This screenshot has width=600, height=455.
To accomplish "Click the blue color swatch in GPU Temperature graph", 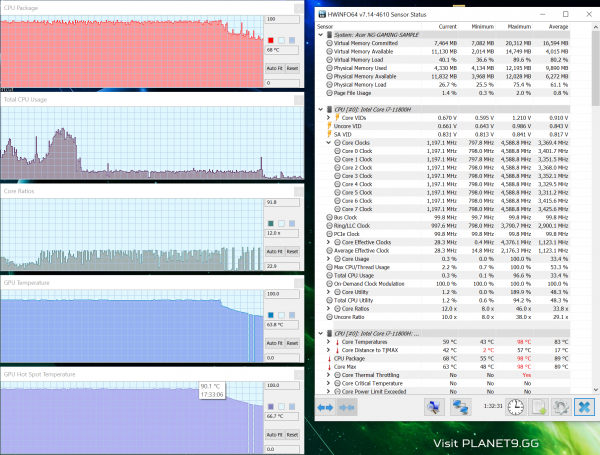I will 271,315.
